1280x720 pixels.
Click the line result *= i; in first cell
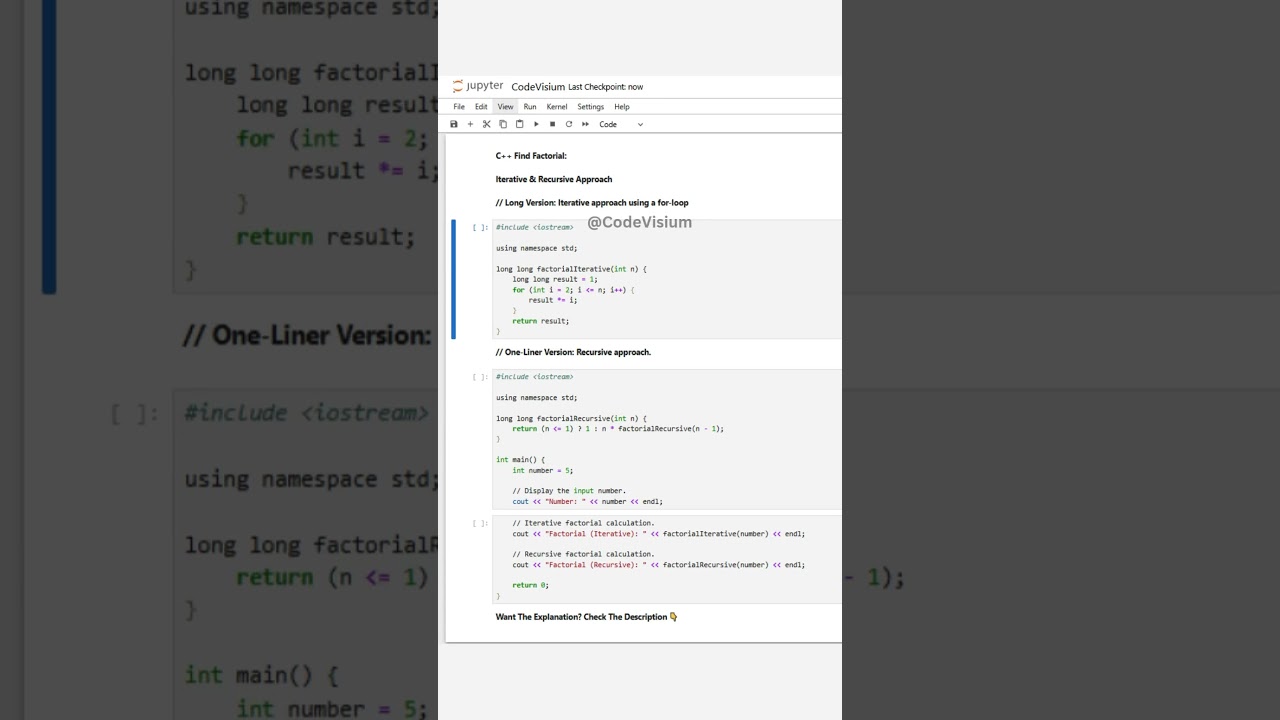(x=553, y=300)
